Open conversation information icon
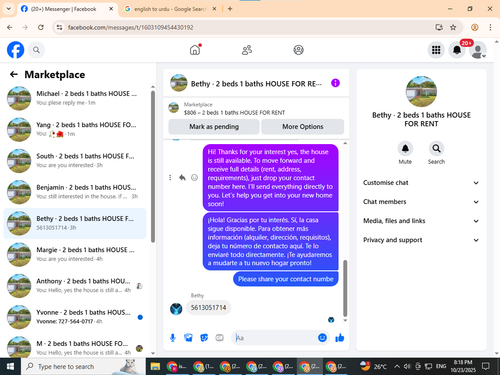 click(x=335, y=83)
